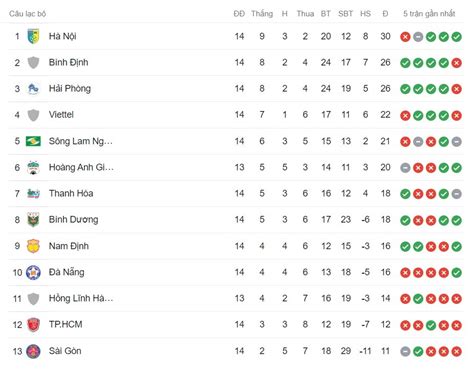Click the Hải Phòng club logo
The image size is (474, 373).
click(x=33, y=89)
